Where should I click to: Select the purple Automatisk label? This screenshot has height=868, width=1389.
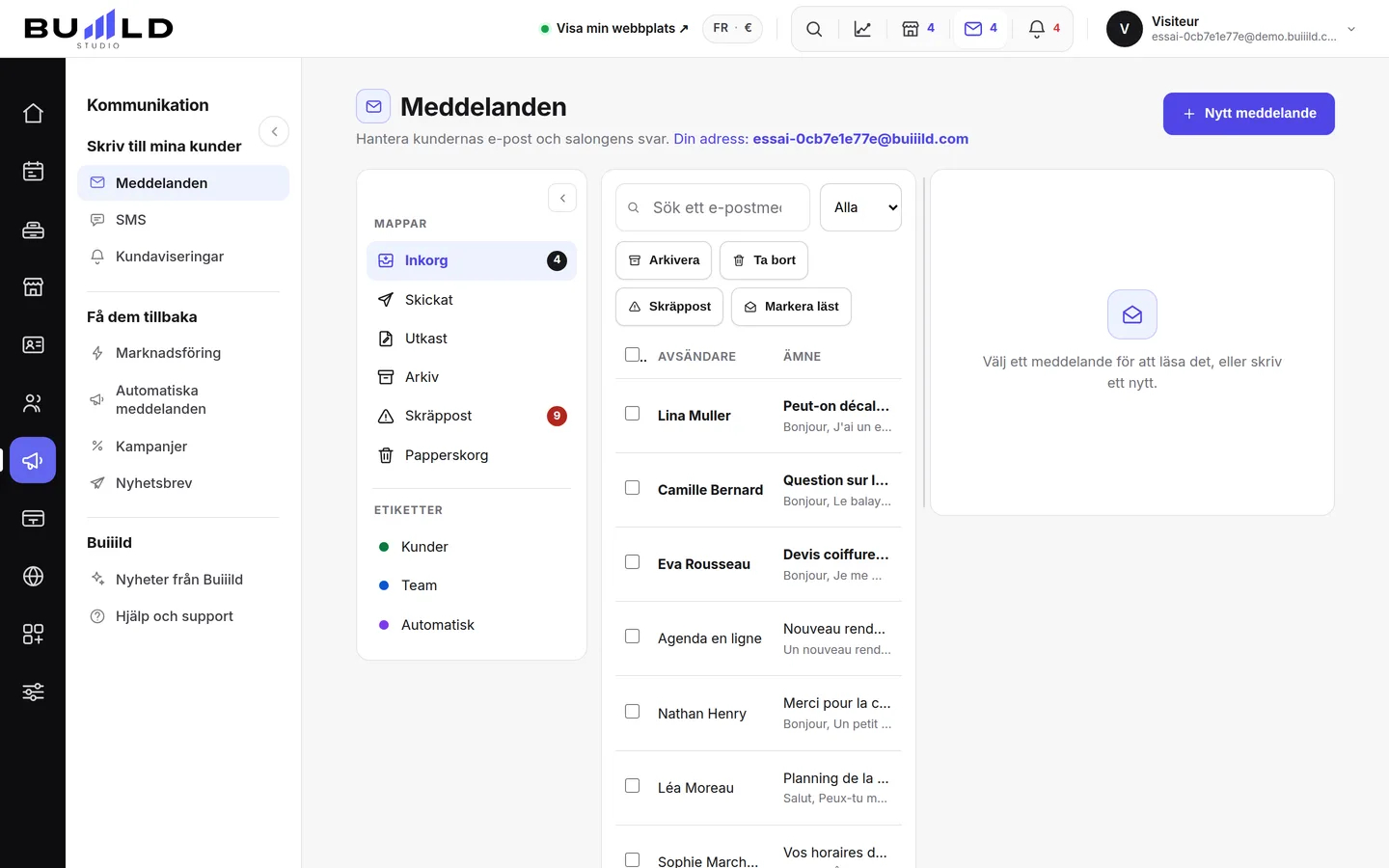(x=472, y=625)
